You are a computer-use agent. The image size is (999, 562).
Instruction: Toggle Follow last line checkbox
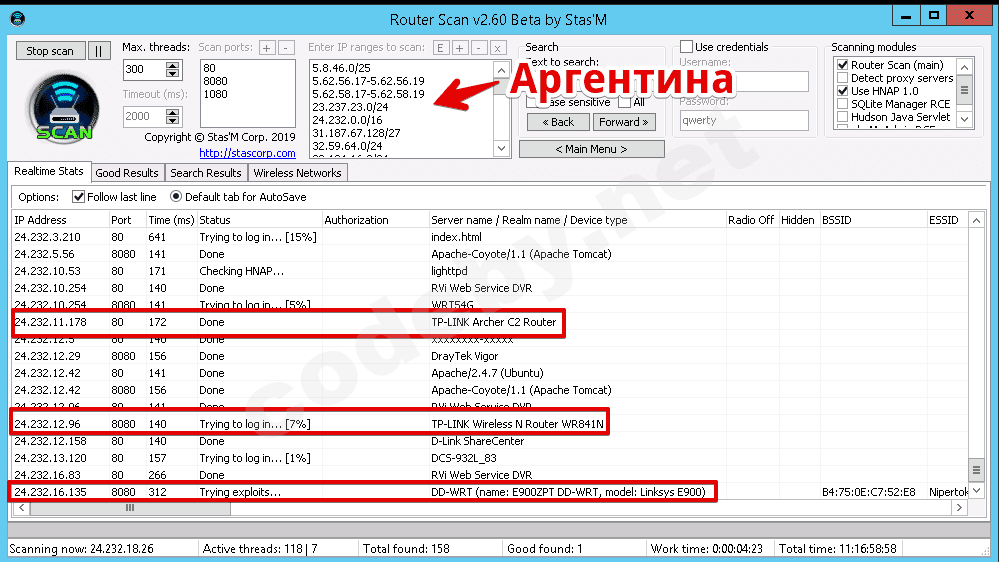tap(78, 197)
